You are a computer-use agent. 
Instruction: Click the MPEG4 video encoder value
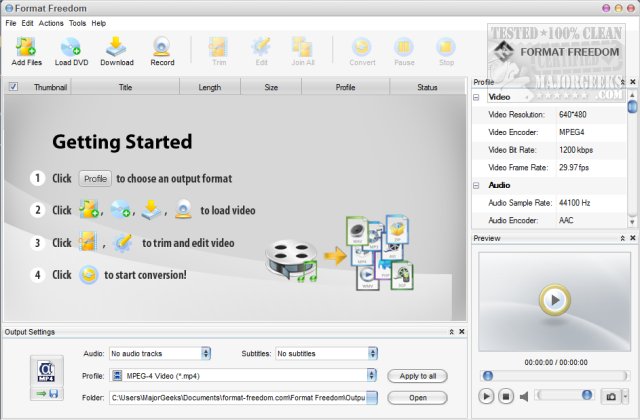pos(571,132)
